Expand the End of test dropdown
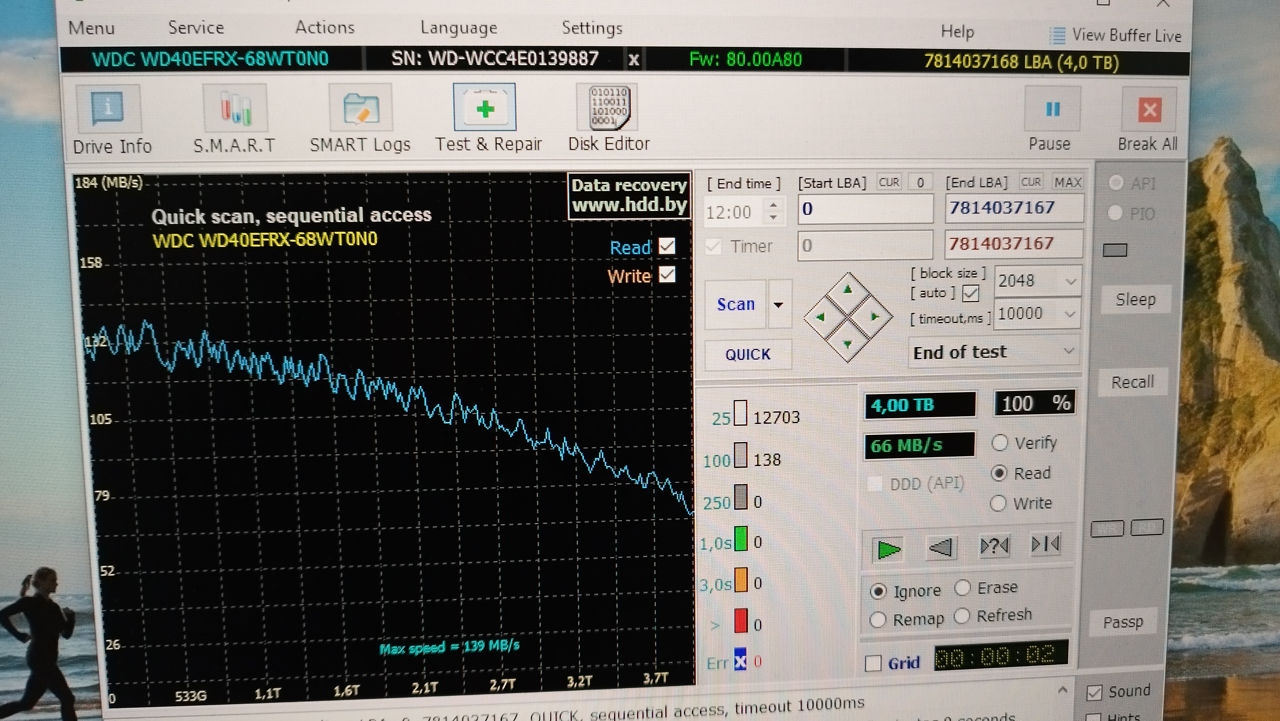The image size is (1280, 721). 1068,352
